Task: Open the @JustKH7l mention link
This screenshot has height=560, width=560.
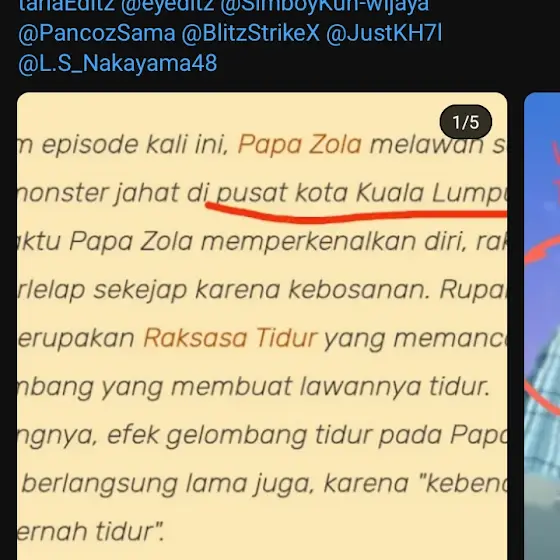Action: pos(384,34)
